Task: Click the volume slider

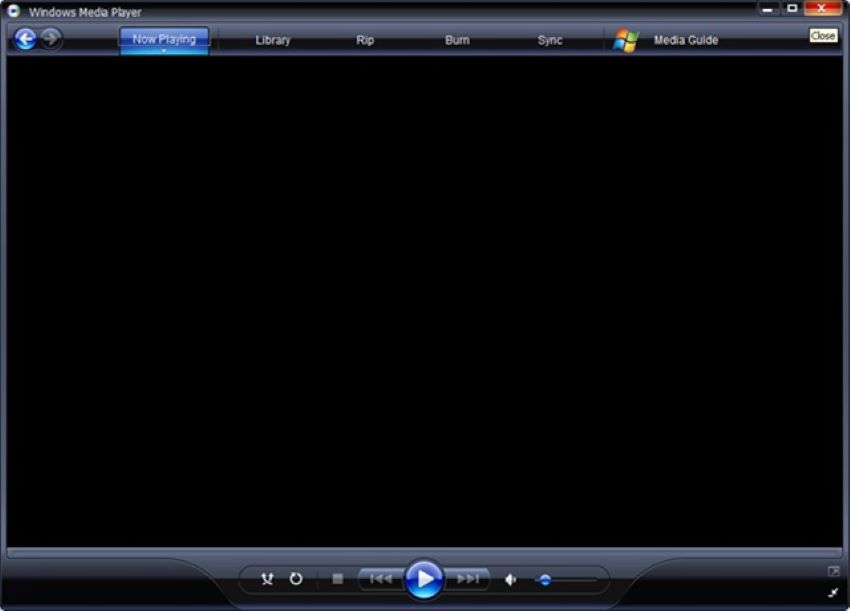Action: coord(566,580)
